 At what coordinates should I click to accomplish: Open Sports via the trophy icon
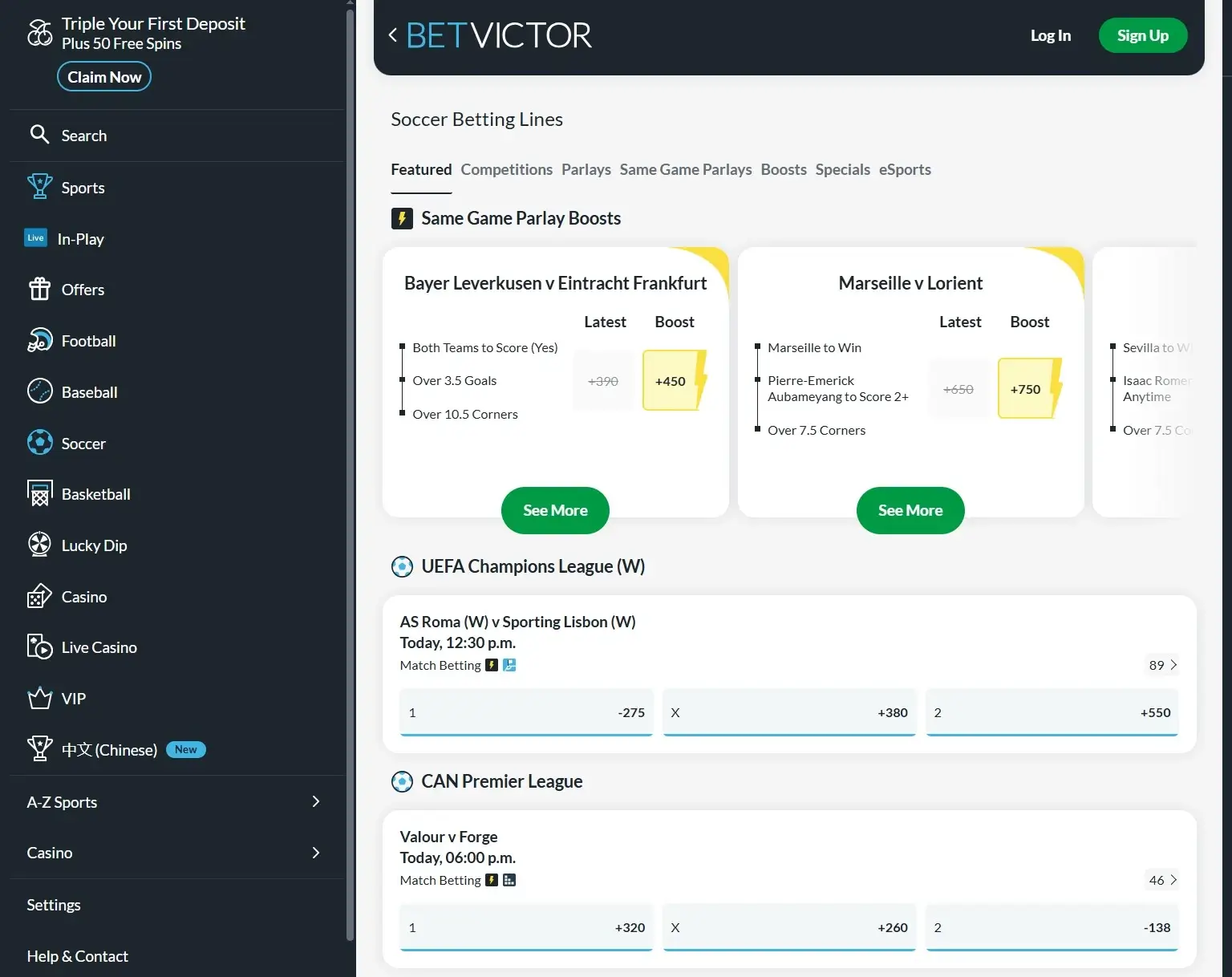point(39,187)
